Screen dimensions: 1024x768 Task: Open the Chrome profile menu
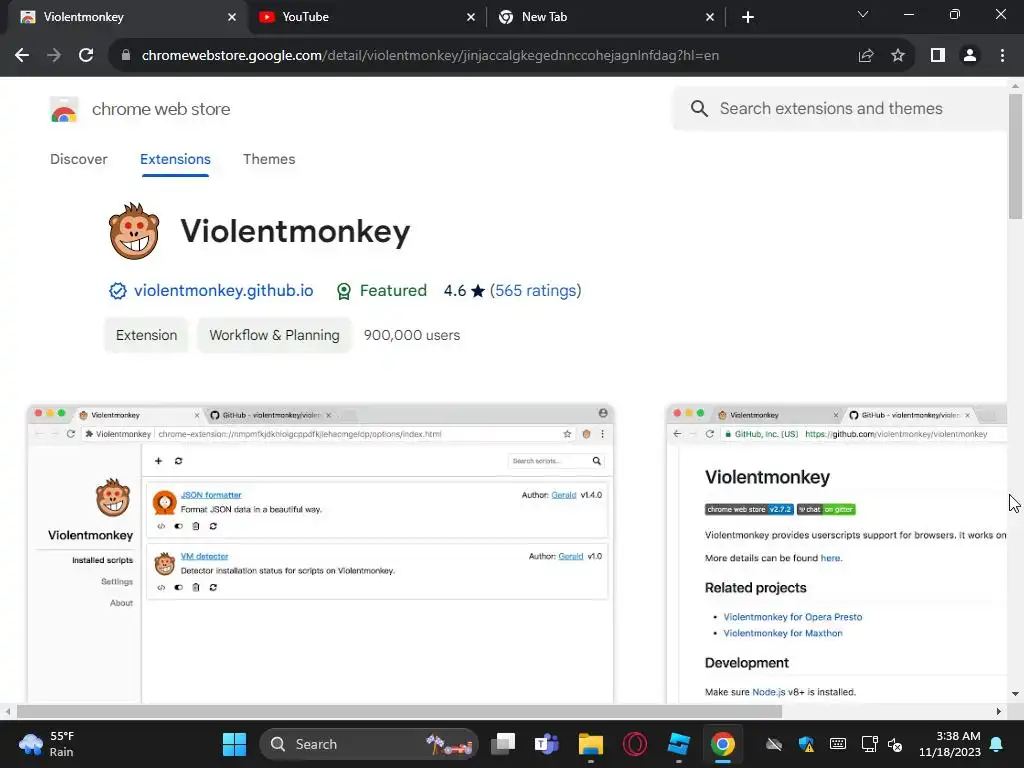[970, 56]
